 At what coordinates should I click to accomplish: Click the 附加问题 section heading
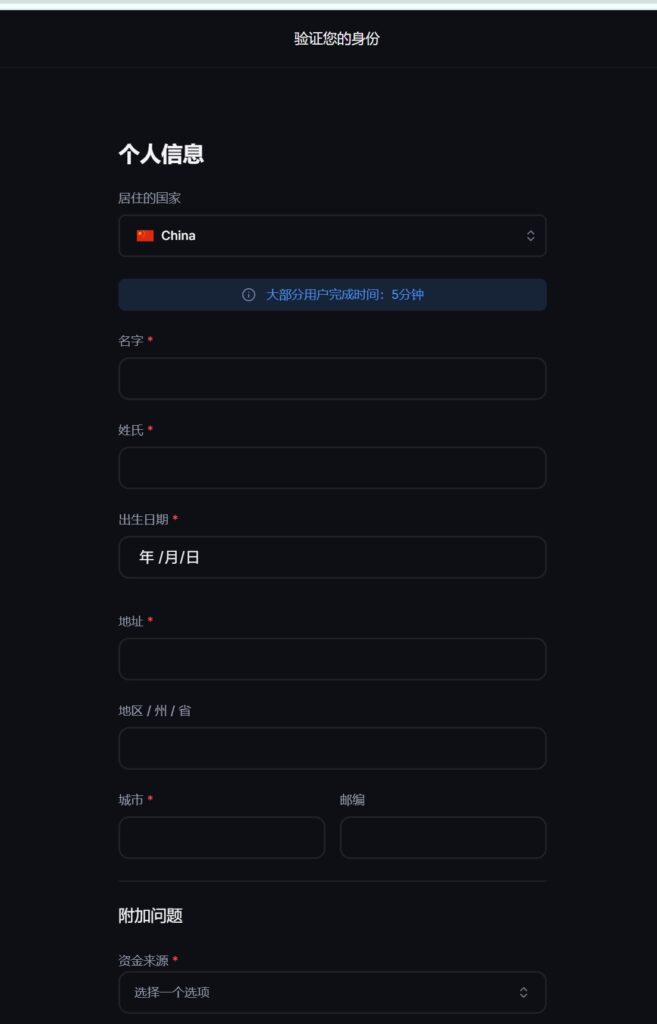(x=150, y=915)
